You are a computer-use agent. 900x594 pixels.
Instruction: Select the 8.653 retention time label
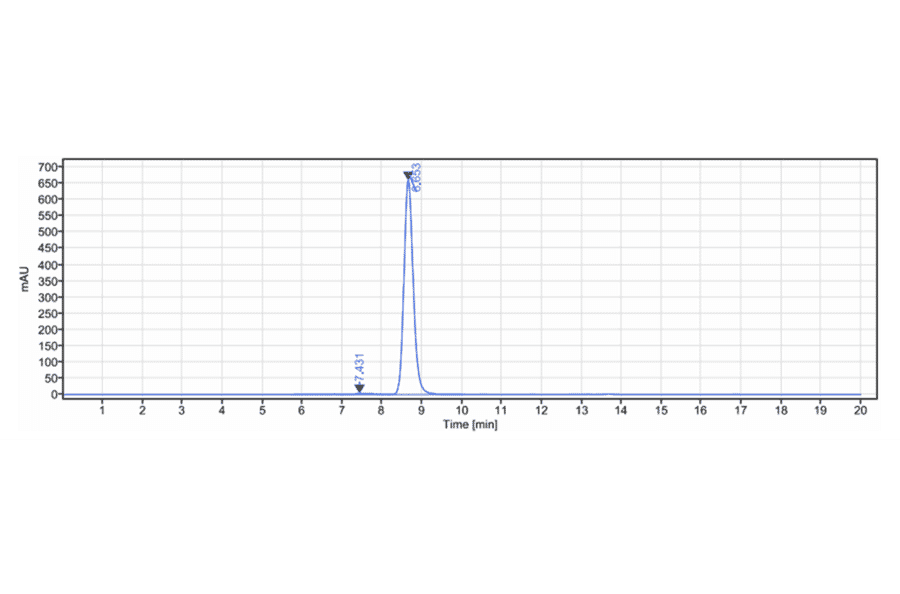[415, 177]
